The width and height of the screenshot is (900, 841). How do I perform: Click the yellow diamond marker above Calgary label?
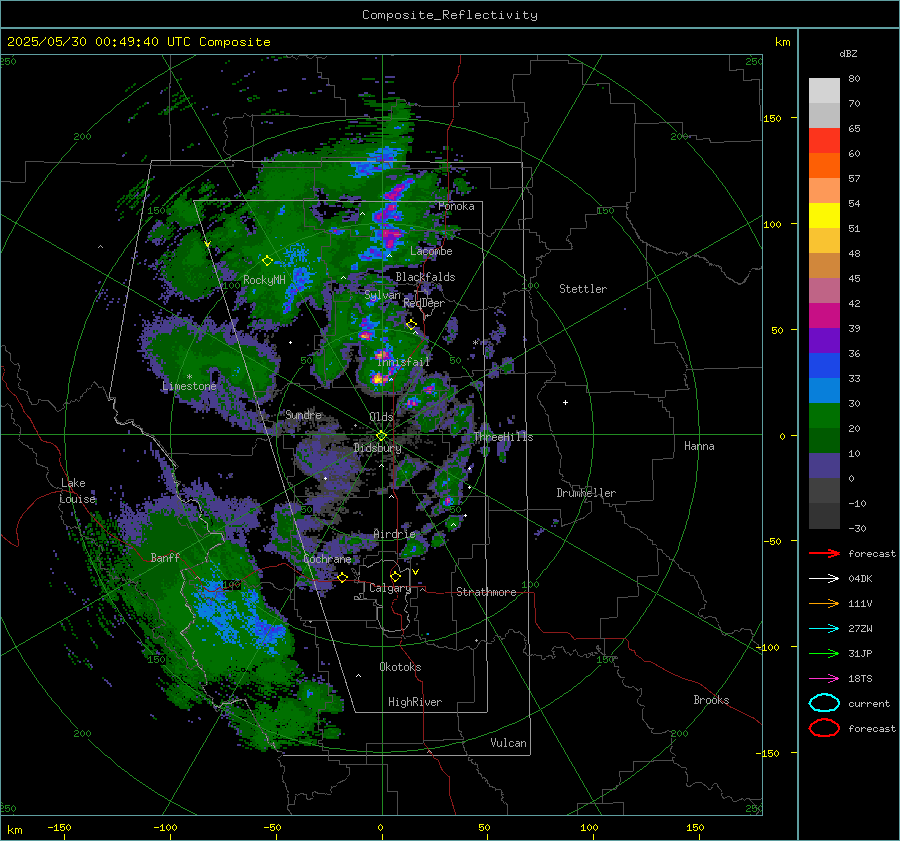coord(395,576)
